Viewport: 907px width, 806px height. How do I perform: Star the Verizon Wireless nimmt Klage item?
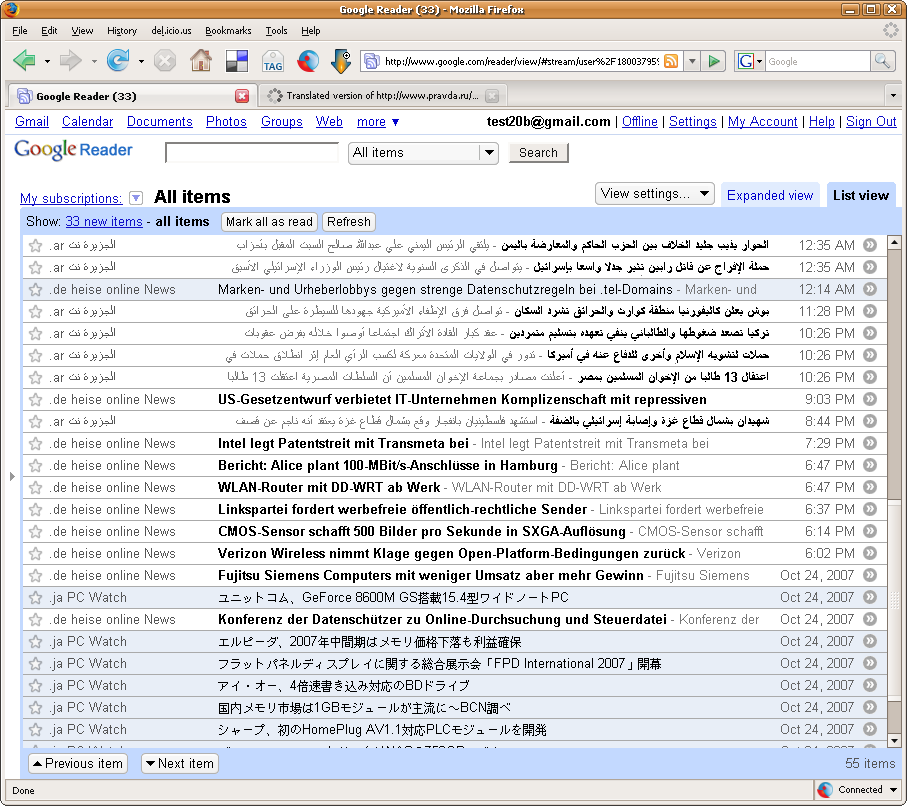click(36, 553)
